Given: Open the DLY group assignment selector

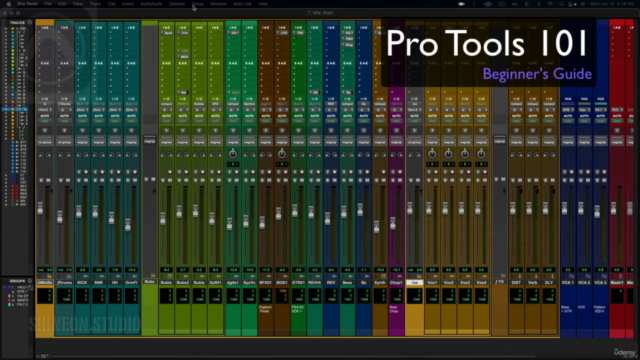Looking at the screenshot, I should tap(549, 142).
